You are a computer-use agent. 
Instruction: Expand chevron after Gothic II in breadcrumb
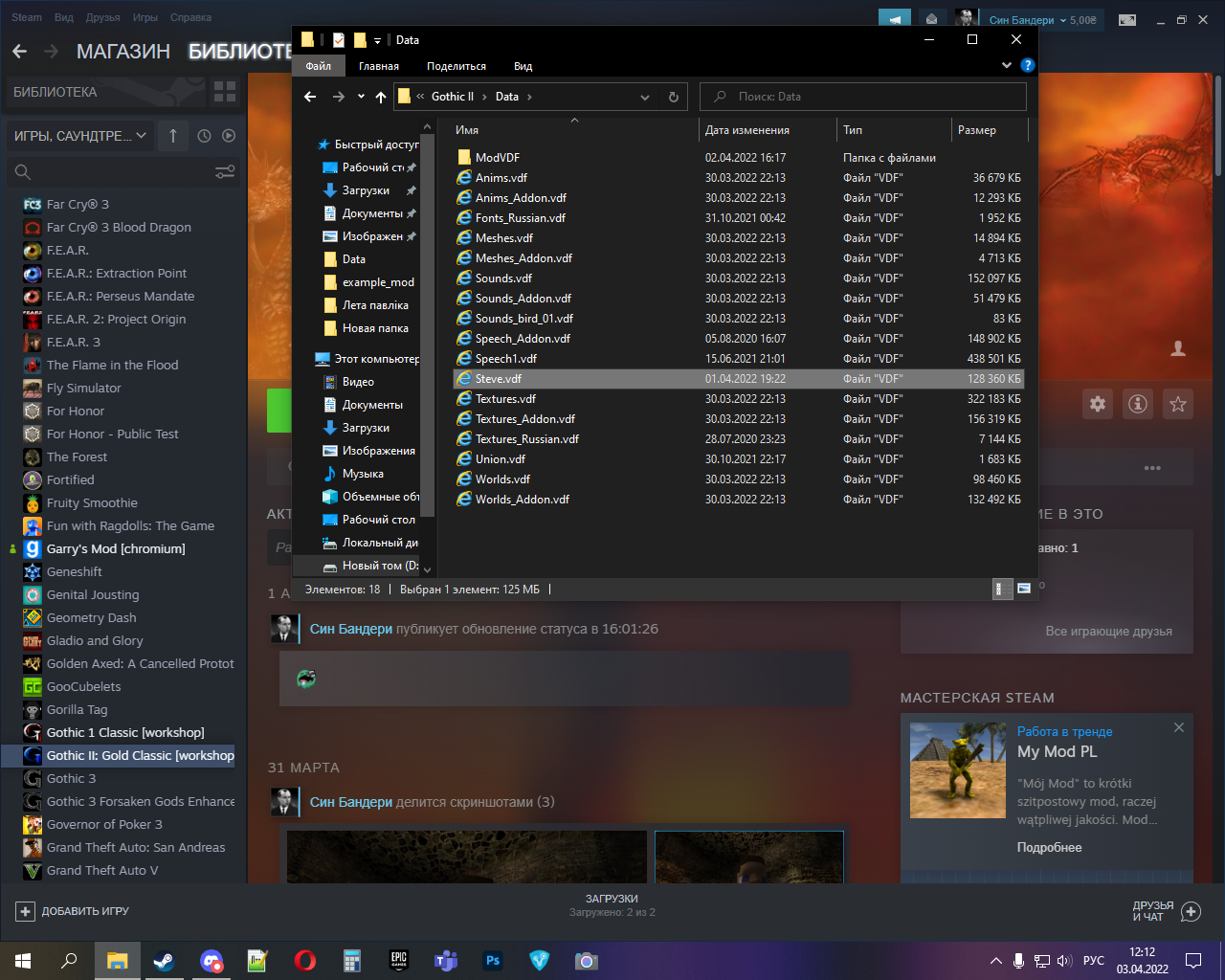tap(484, 97)
